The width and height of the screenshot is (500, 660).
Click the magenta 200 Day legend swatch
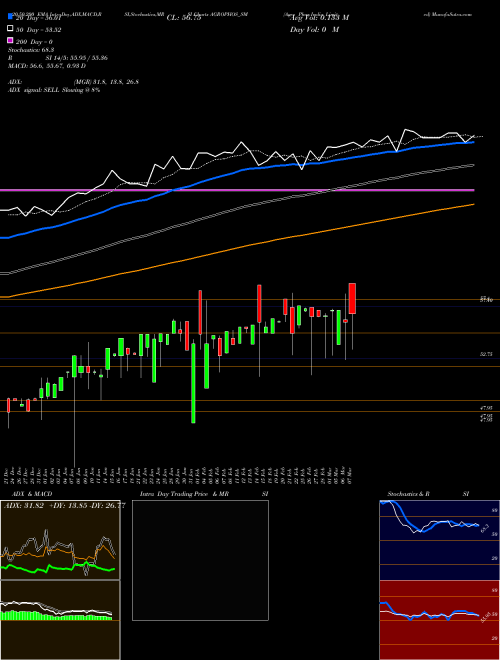(x=10, y=41)
